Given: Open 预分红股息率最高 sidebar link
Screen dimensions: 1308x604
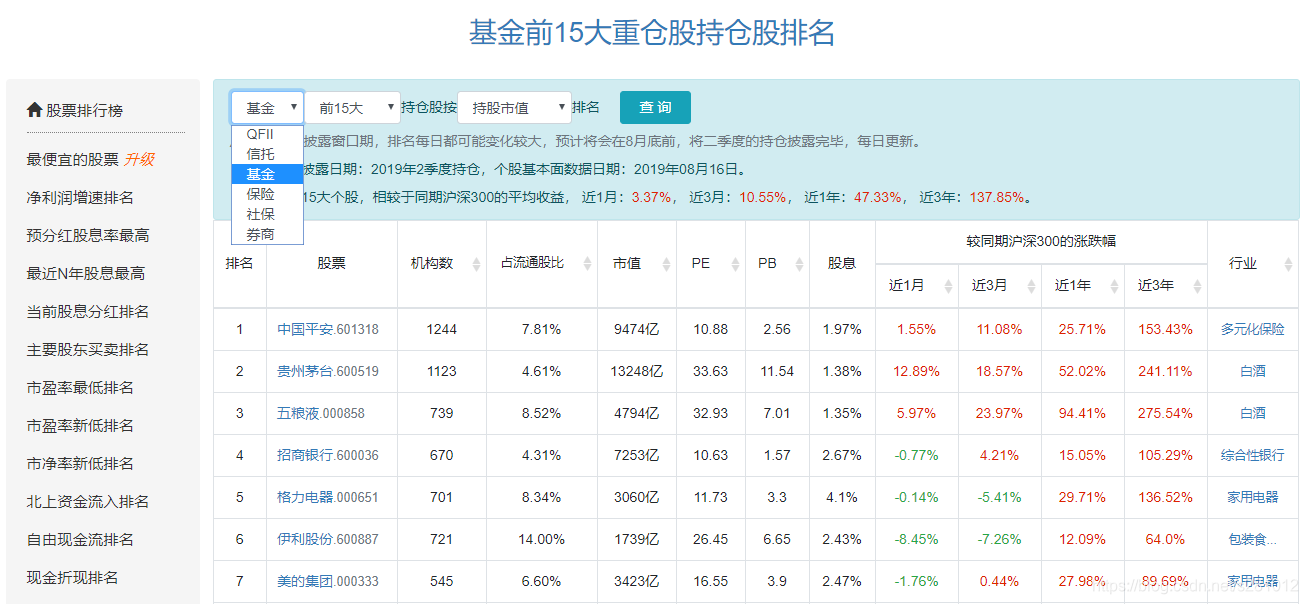Looking at the screenshot, I should pyautogui.click(x=88, y=236).
